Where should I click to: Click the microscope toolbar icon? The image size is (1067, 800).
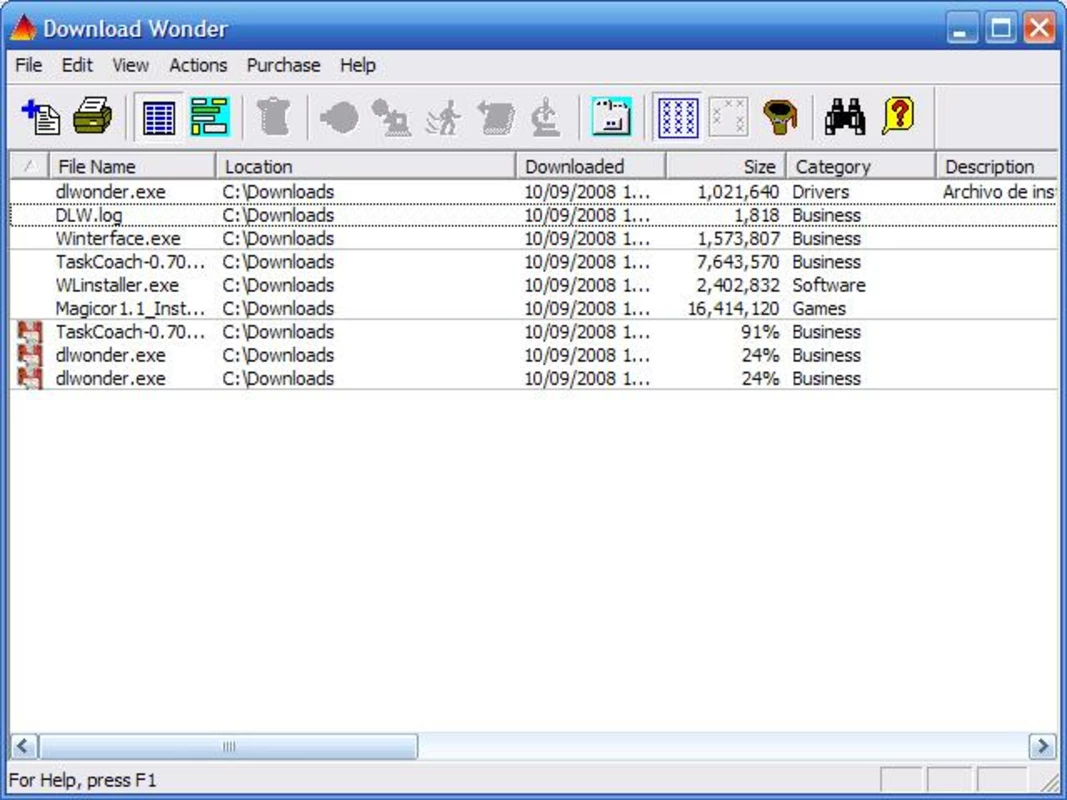[545, 117]
